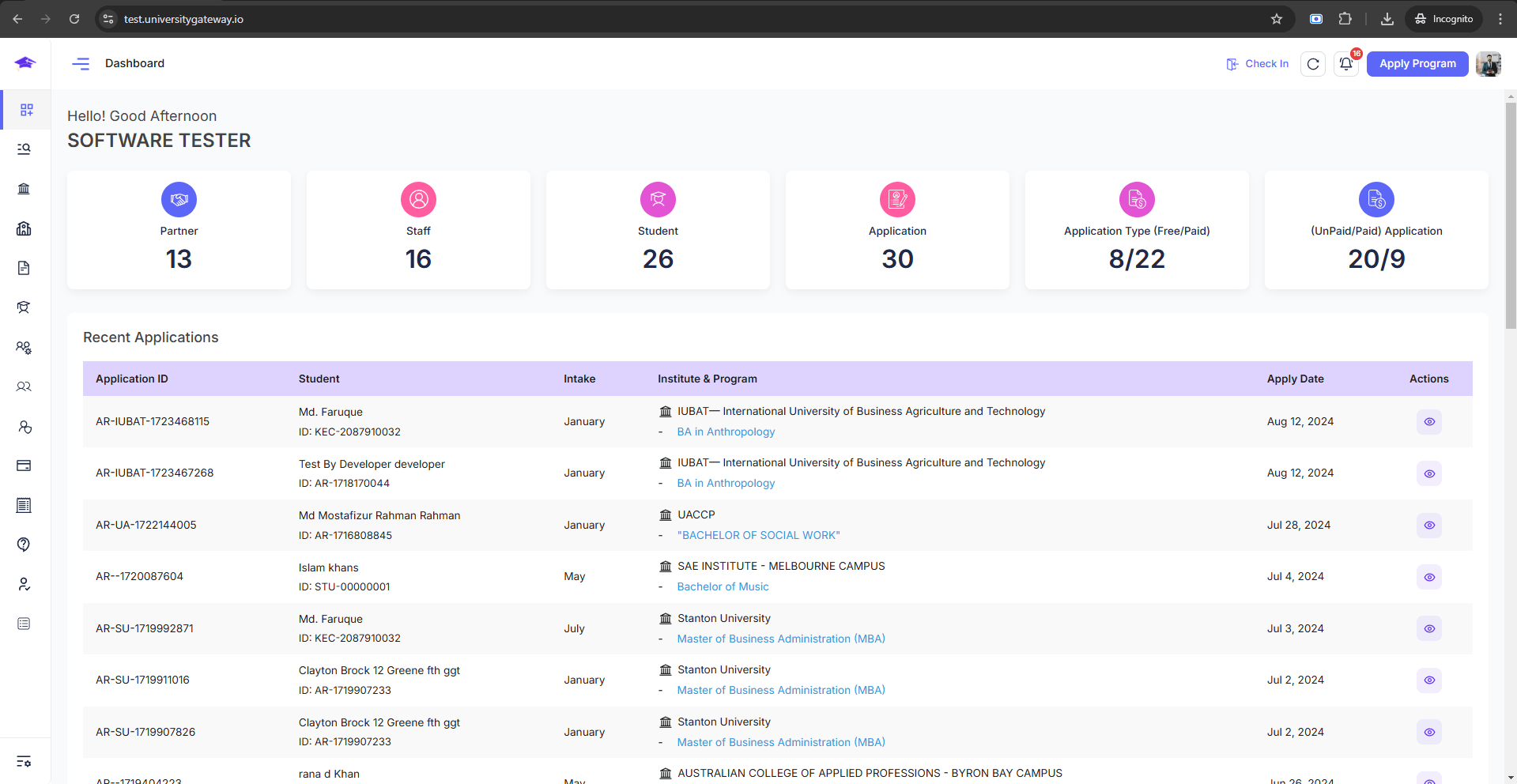Select the Dashboard grid icon in sidebar
Image resolution: width=1517 pixels, height=784 pixels.
[x=26, y=110]
